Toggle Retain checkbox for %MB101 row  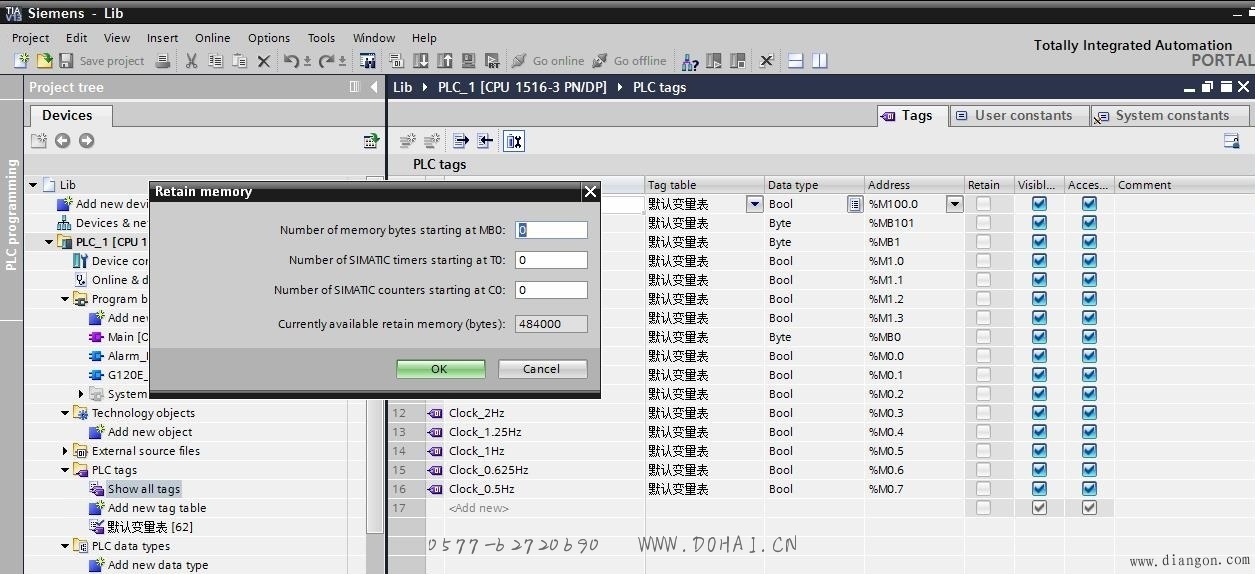tap(984, 223)
